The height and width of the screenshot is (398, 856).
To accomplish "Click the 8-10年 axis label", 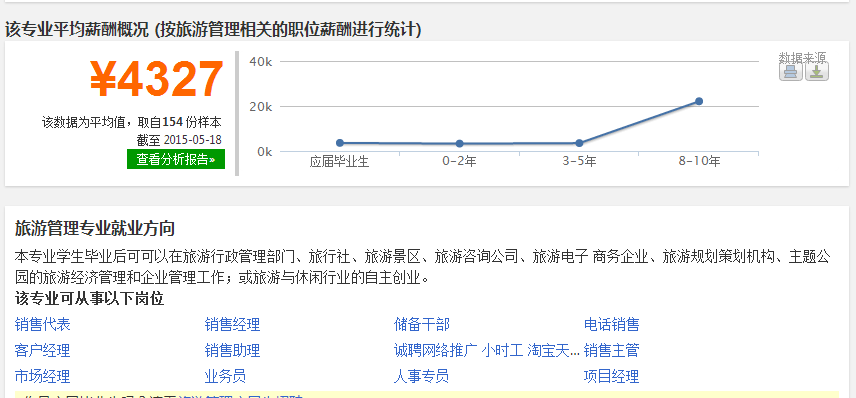I will point(699,162).
